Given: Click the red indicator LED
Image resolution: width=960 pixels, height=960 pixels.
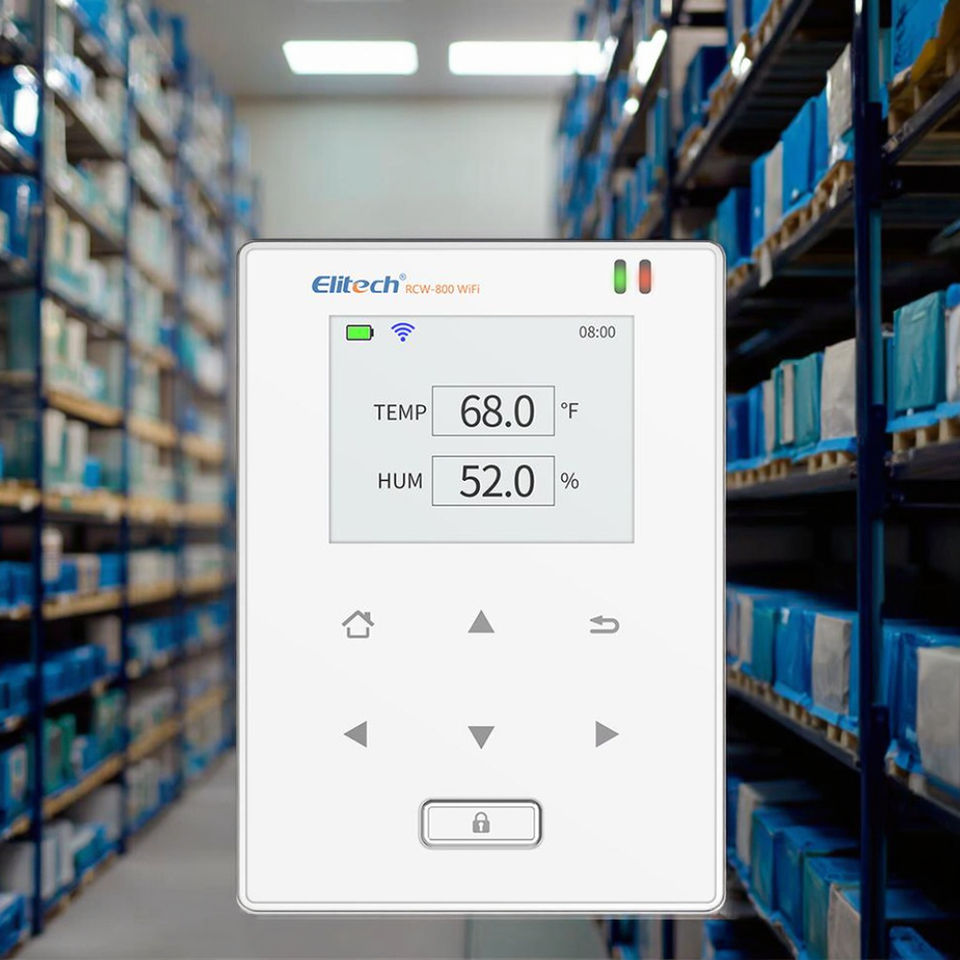Looking at the screenshot, I should (x=645, y=277).
